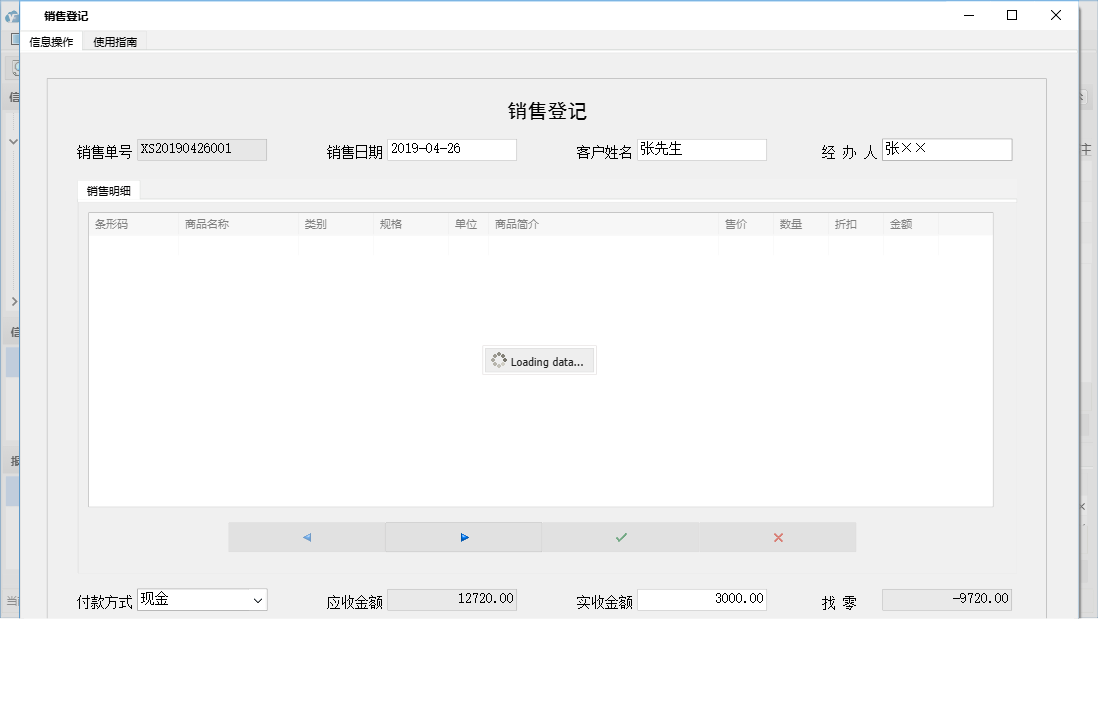Click the 商品名称 column header
This screenshot has height=715, width=1098.
206,224
